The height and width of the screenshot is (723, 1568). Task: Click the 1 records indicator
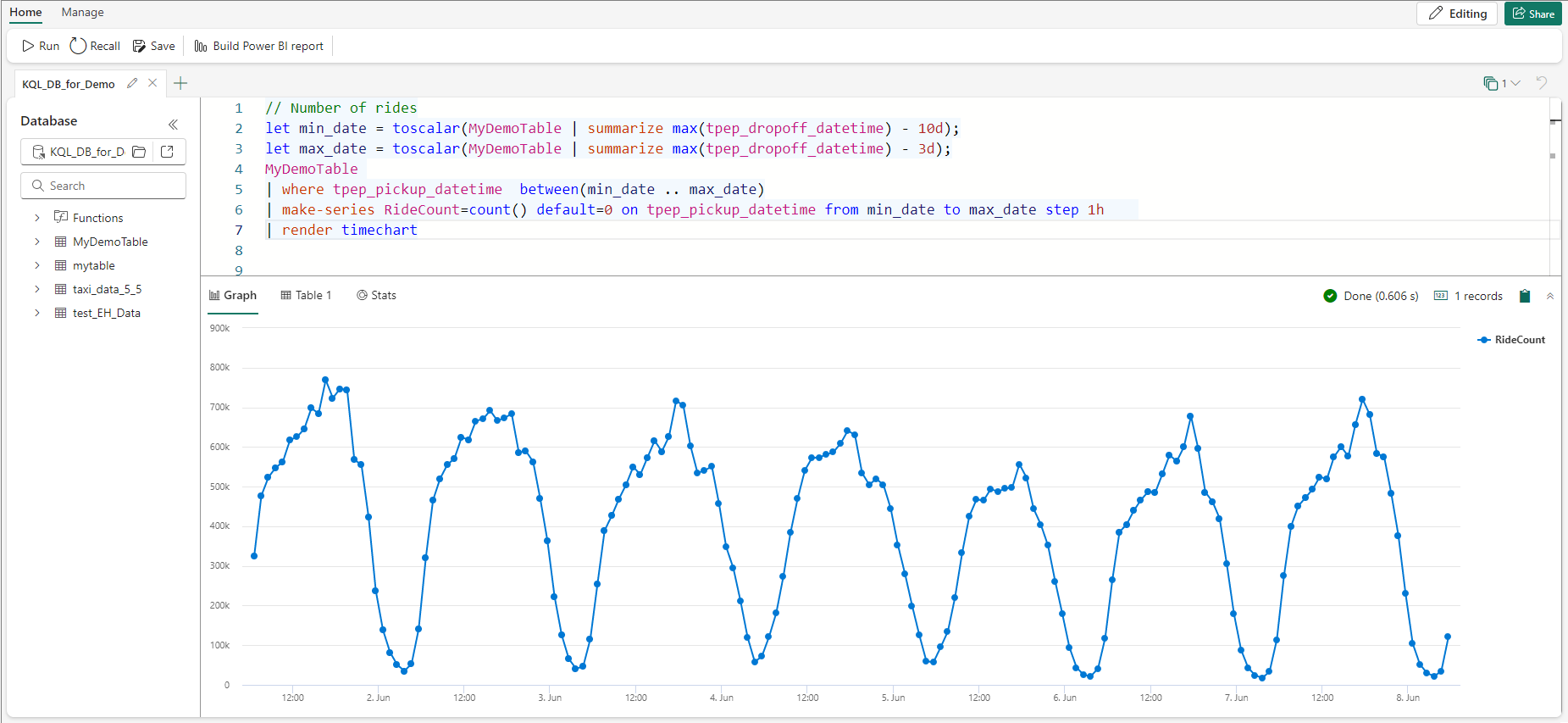[x=1468, y=296]
